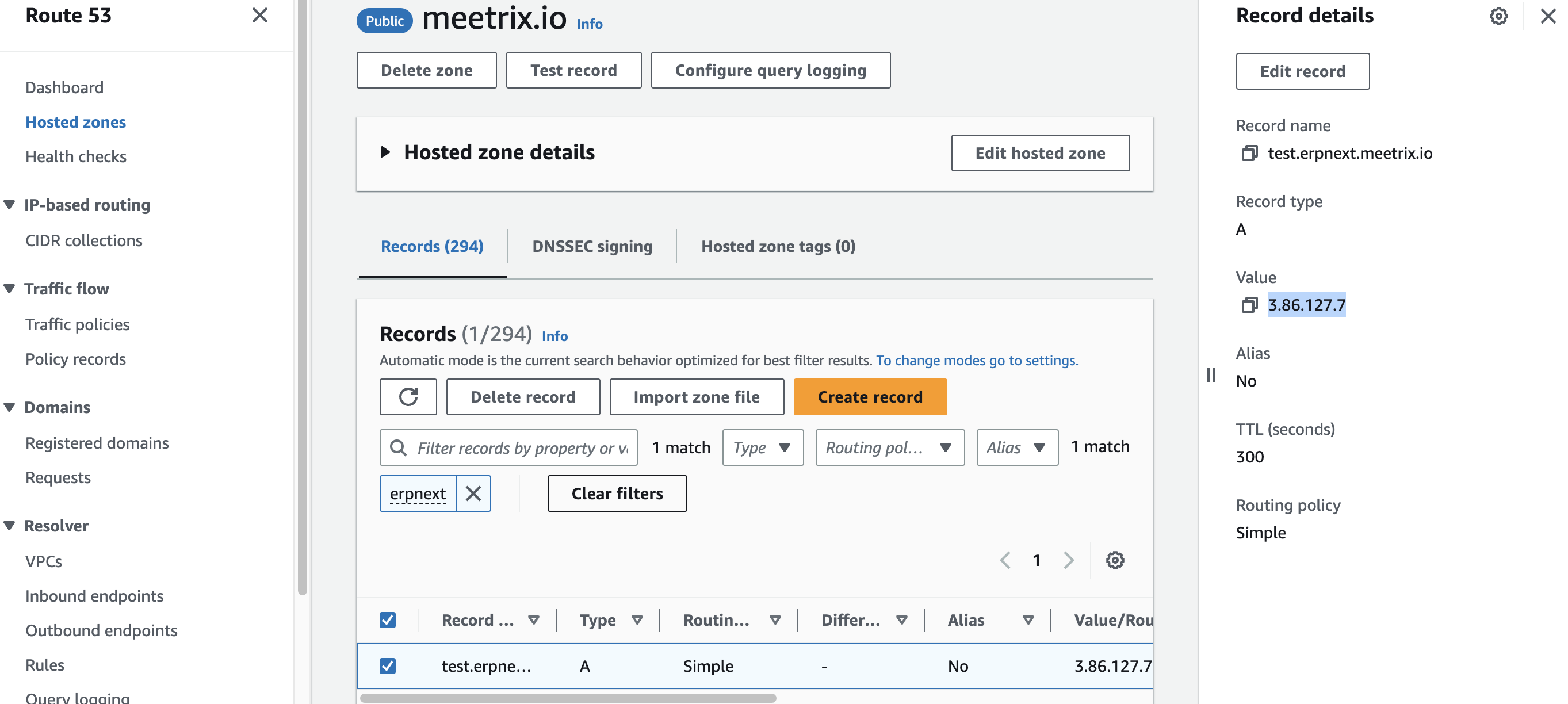Open the Routing policy filter dropdown
Viewport: 1568px width, 704px height.
889,447
